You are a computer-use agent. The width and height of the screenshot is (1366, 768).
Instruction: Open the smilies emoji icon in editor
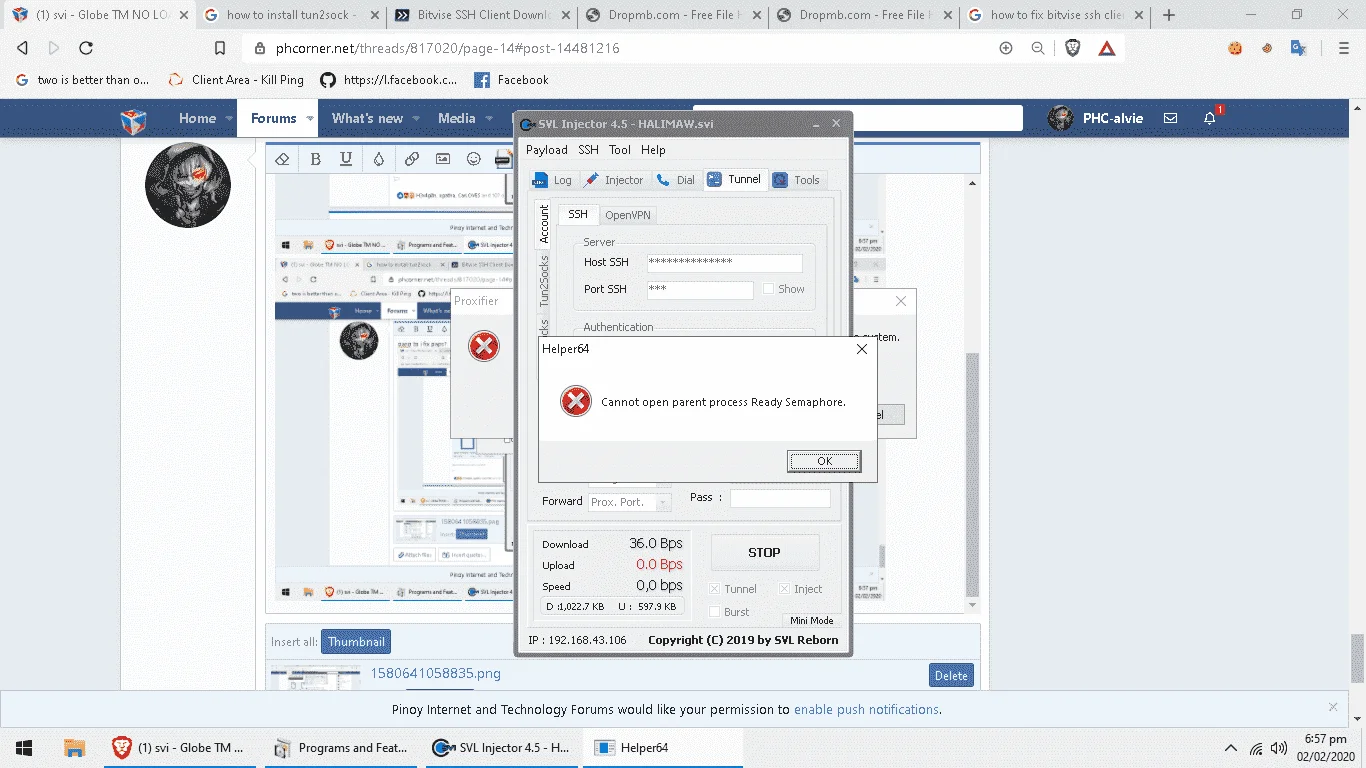474,159
